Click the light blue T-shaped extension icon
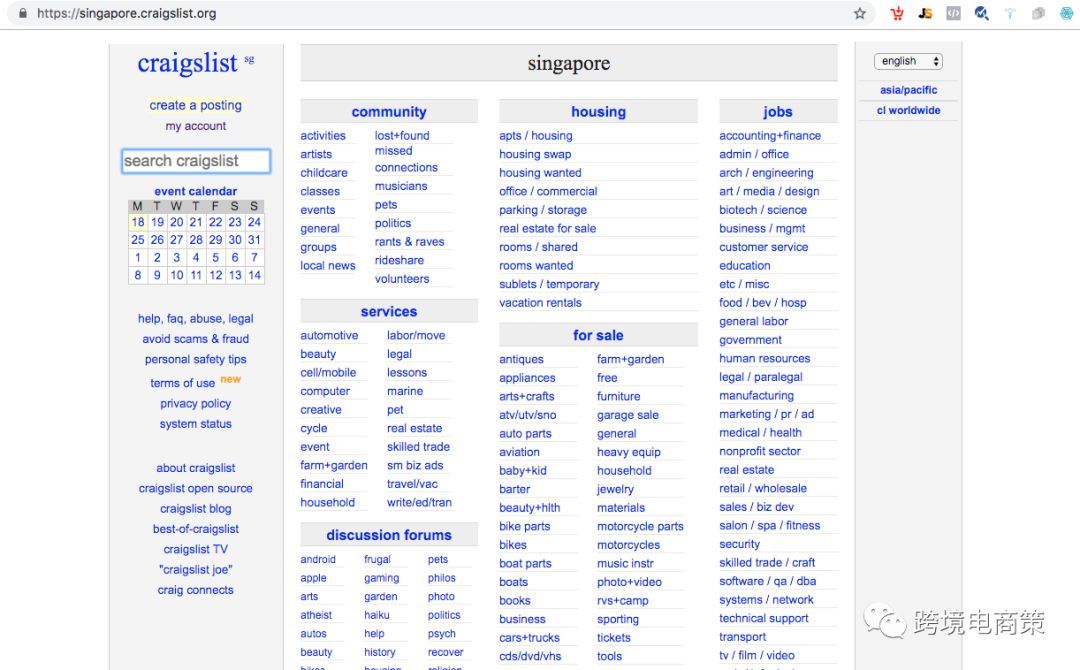 (x=1010, y=13)
